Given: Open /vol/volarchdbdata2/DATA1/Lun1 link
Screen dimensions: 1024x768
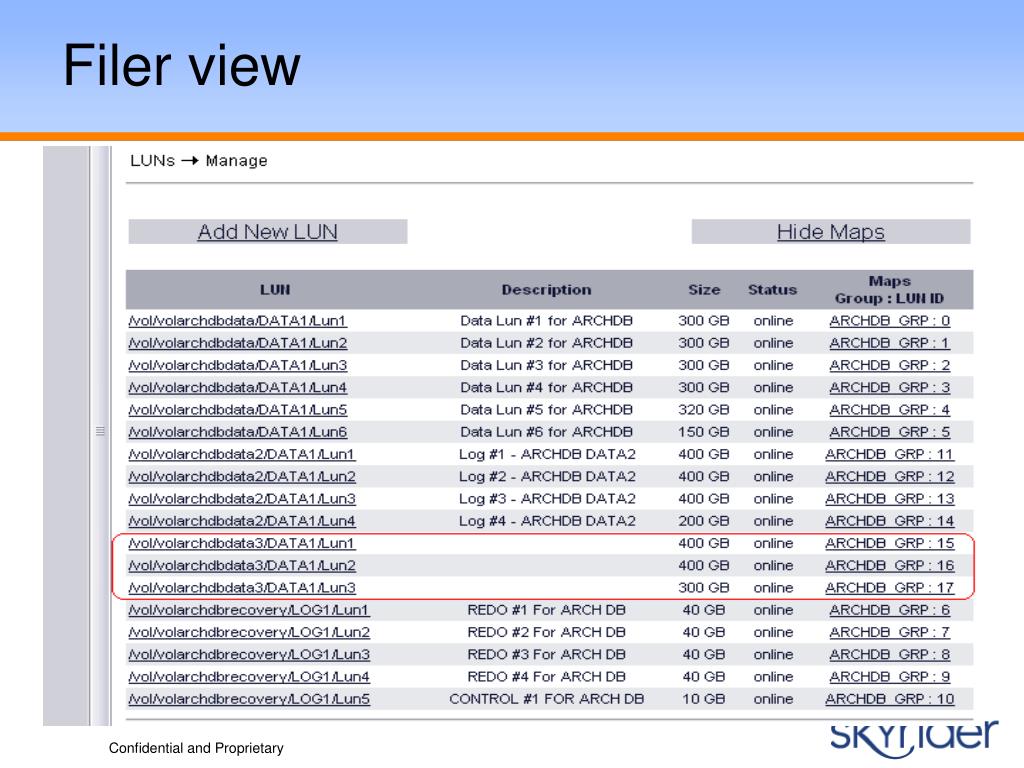Looking at the screenshot, I should [x=242, y=454].
